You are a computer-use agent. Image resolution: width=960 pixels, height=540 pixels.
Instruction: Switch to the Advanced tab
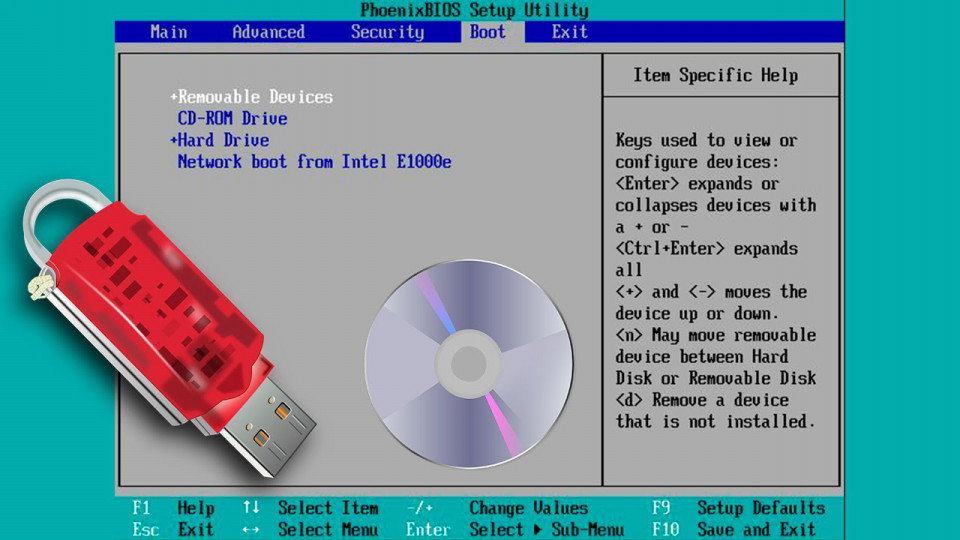click(269, 32)
